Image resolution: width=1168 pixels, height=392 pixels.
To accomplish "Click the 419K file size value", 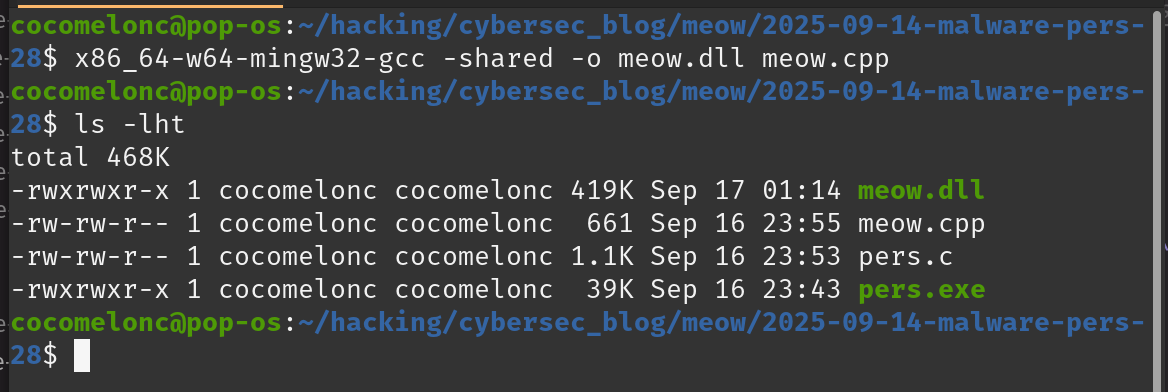I will tap(603, 192).
